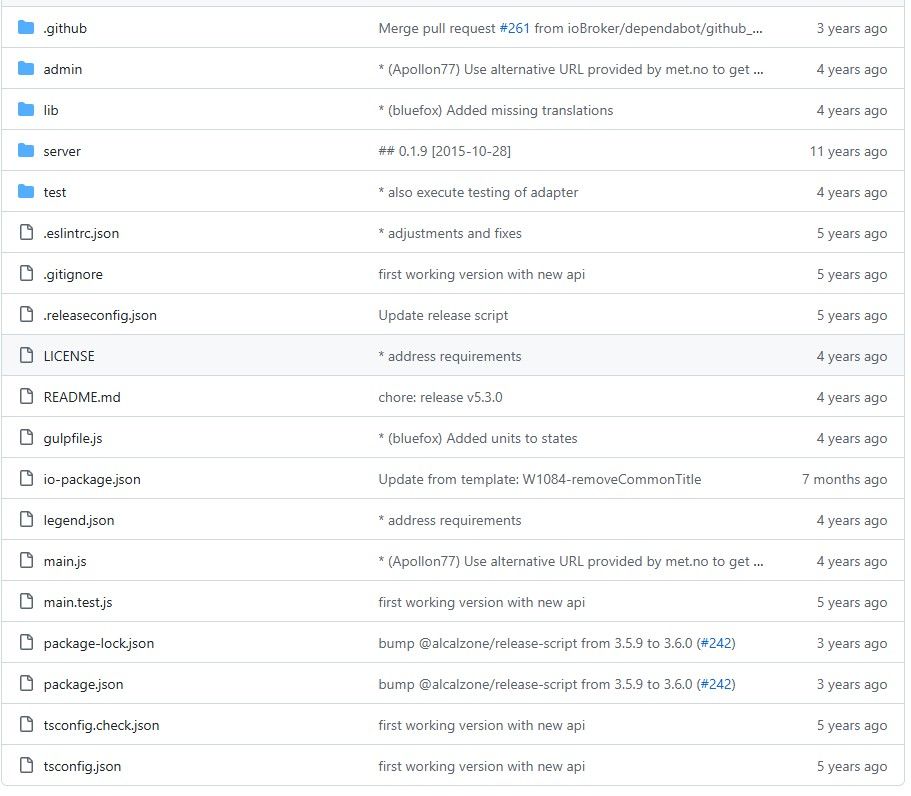Click the test folder icon
This screenshot has height=796, width=911.
tap(26, 191)
